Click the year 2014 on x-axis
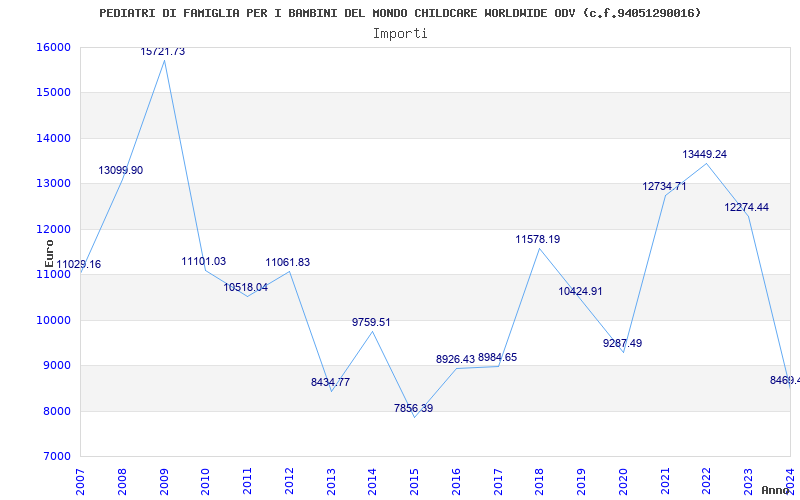The width and height of the screenshot is (800, 500). click(372, 481)
